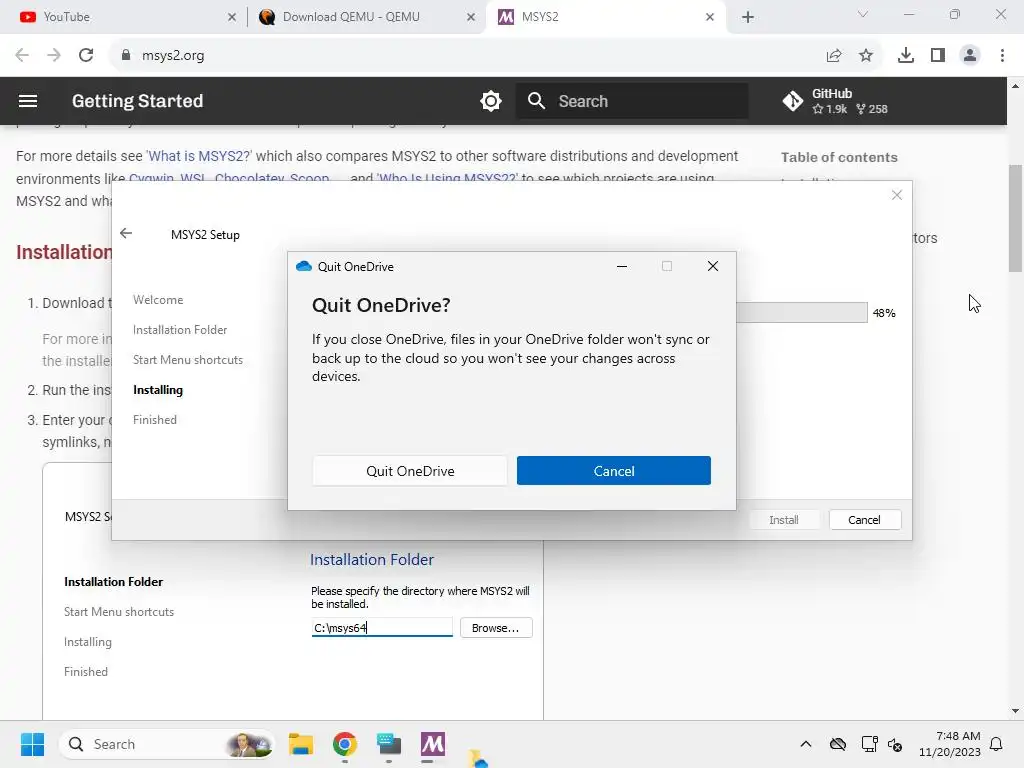
Task: Click Cancel in the MSYS2 Setup window
Action: tap(865, 520)
